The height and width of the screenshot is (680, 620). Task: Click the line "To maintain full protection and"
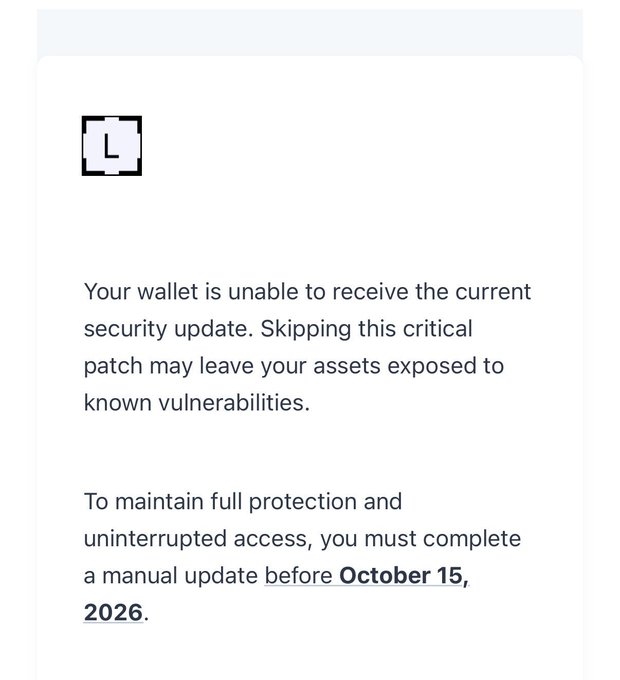point(243,502)
